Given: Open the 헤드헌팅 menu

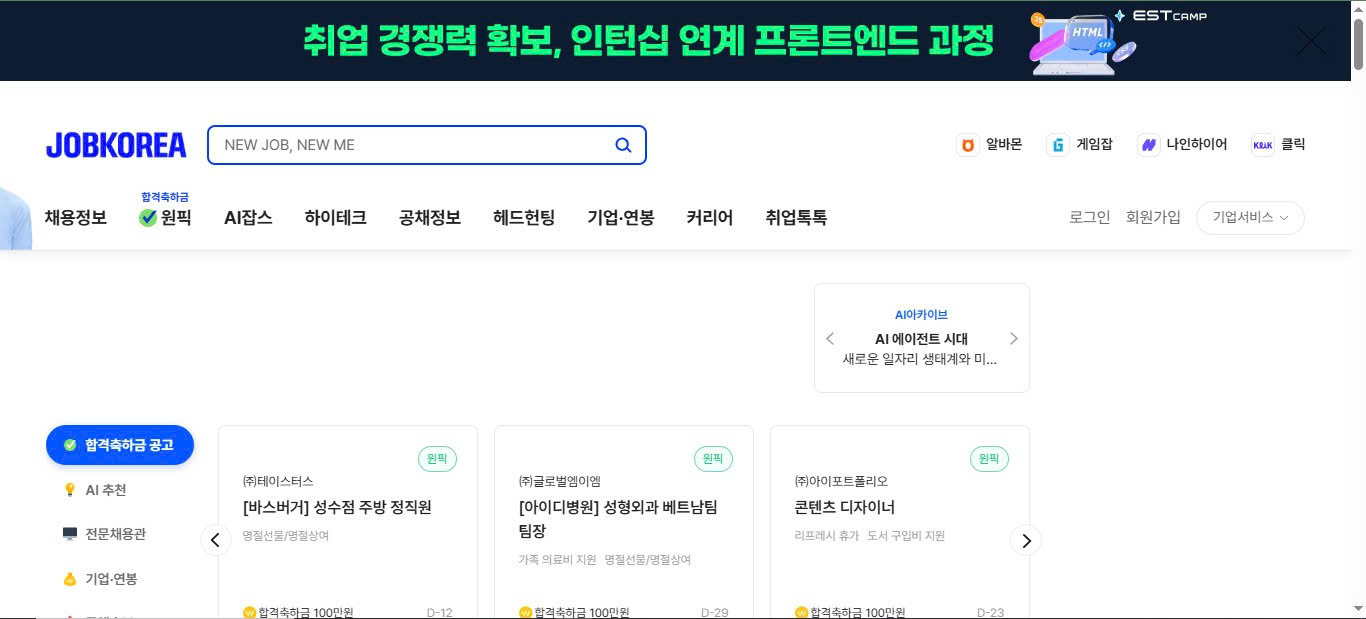Looking at the screenshot, I should [x=524, y=217].
